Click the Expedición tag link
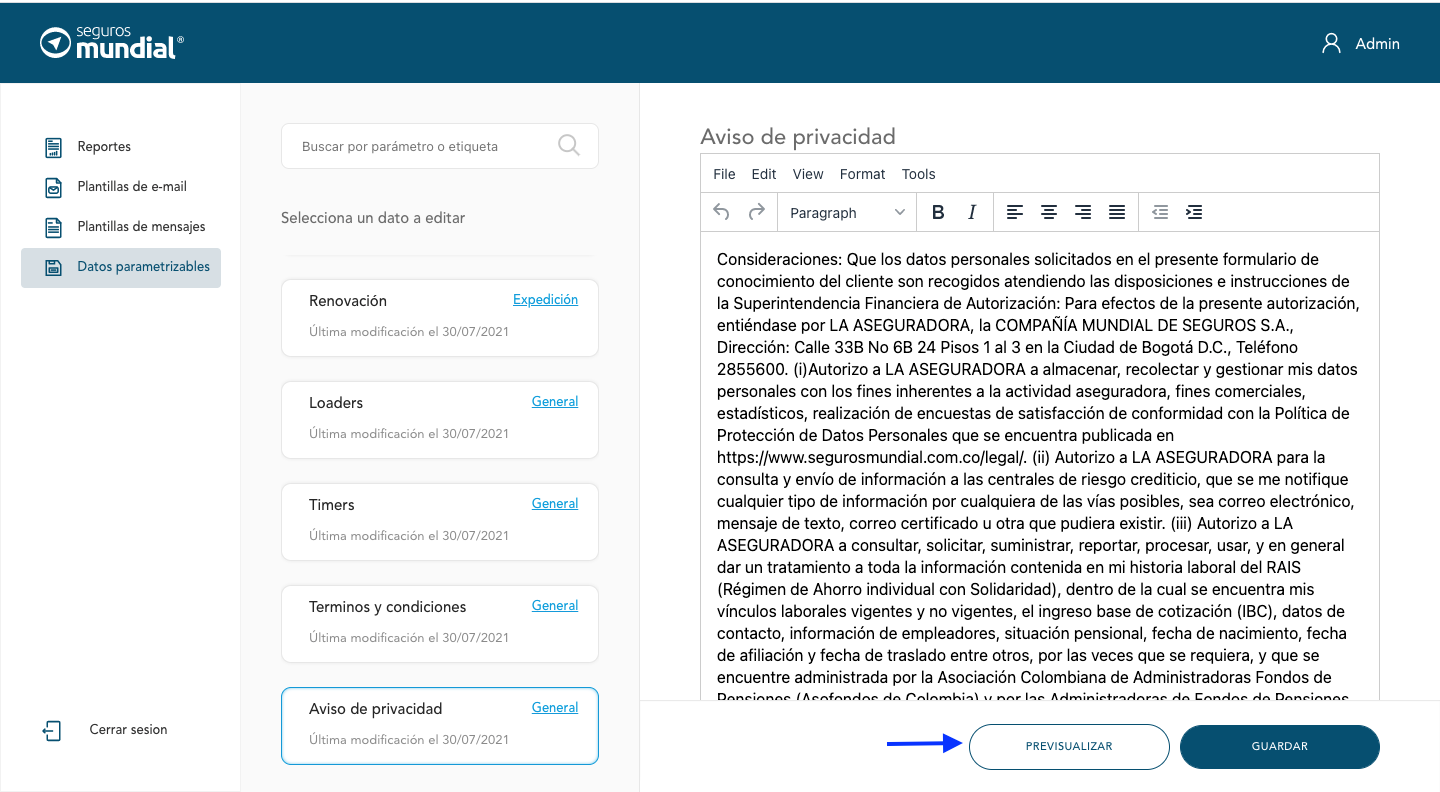 coord(545,299)
